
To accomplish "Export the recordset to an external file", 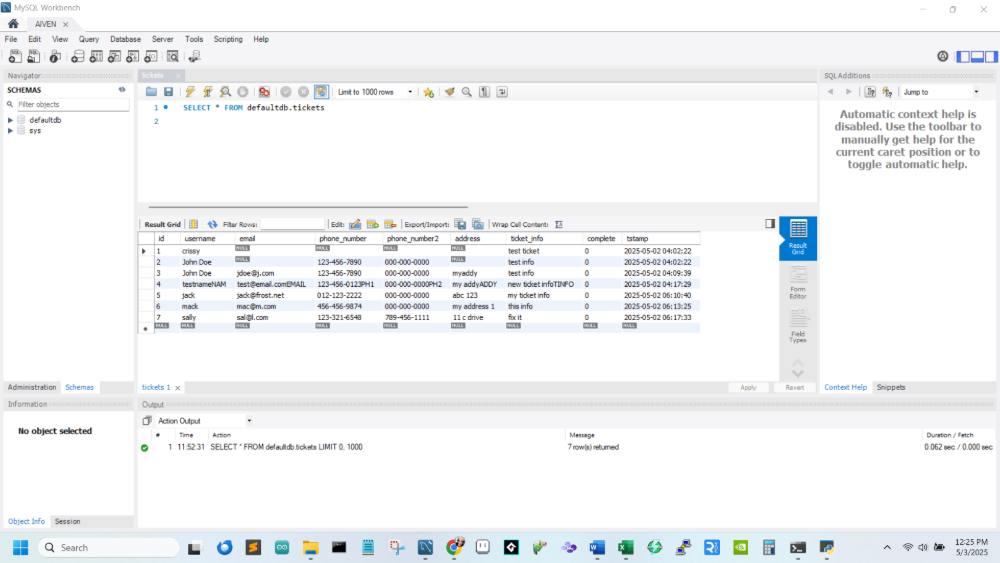I will [x=460, y=224].
